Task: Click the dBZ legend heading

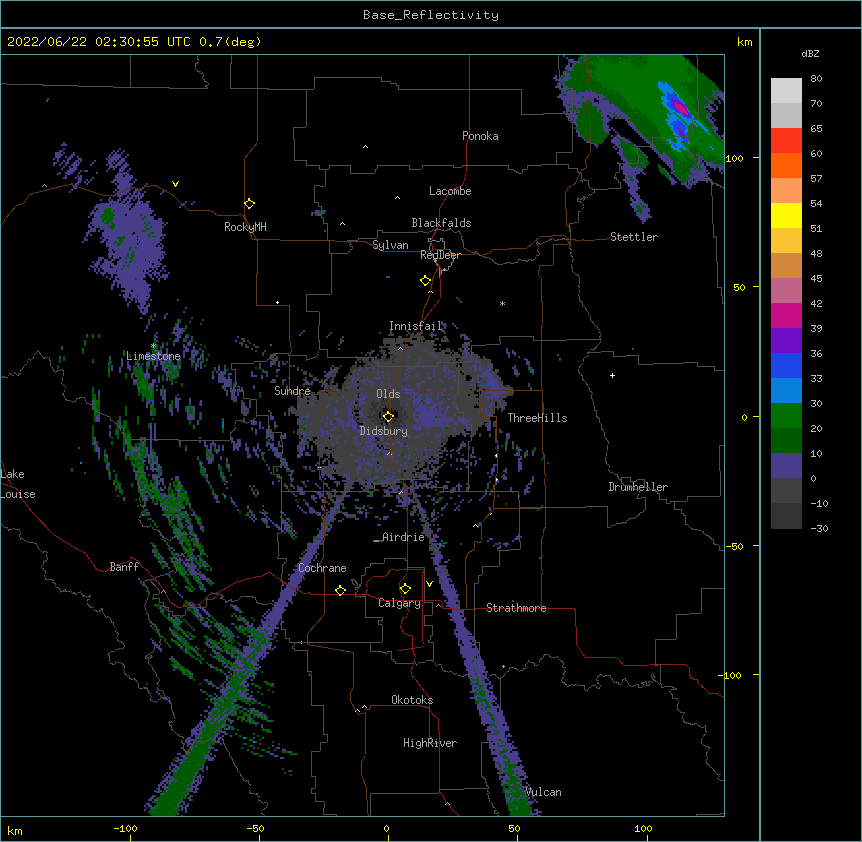Action: point(810,53)
